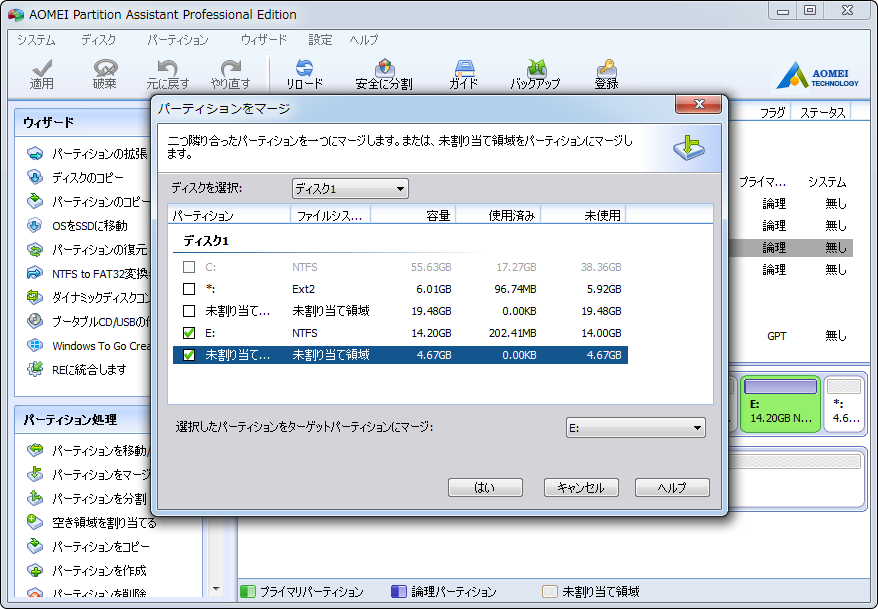Open the ウィザード menu

[263, 40]
